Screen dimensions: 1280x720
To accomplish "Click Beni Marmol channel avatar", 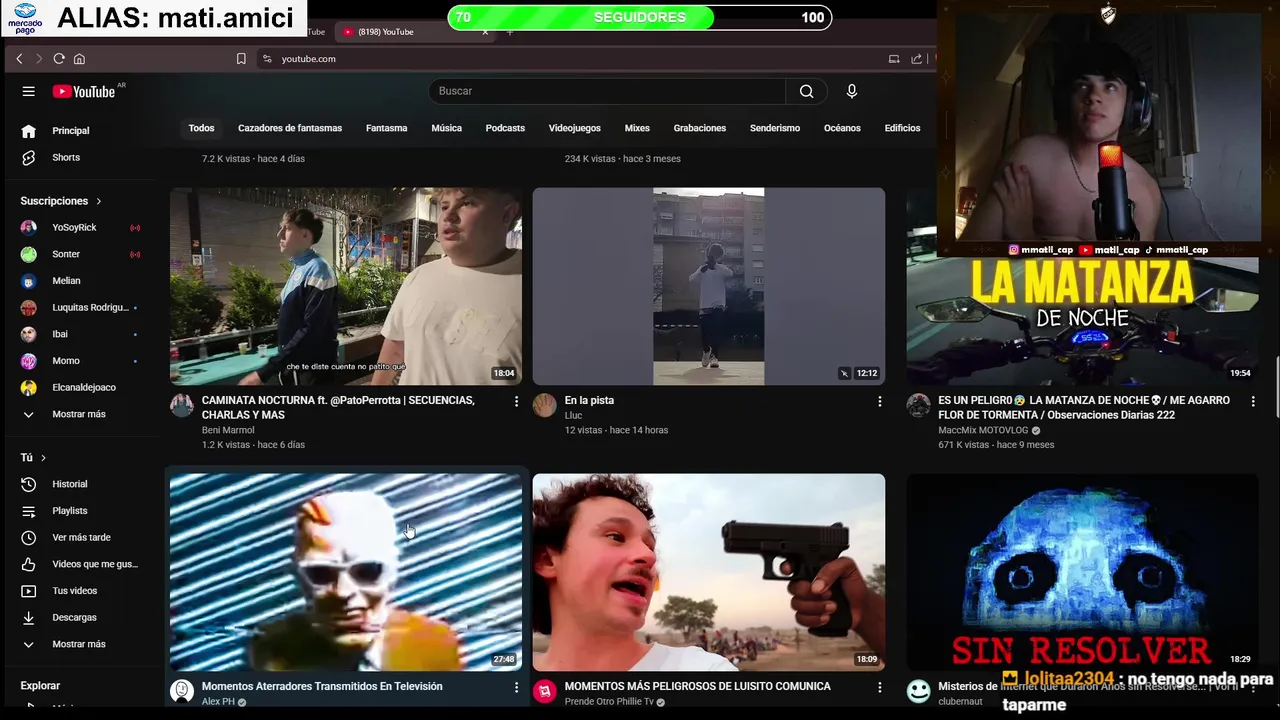I will [182, 405].
